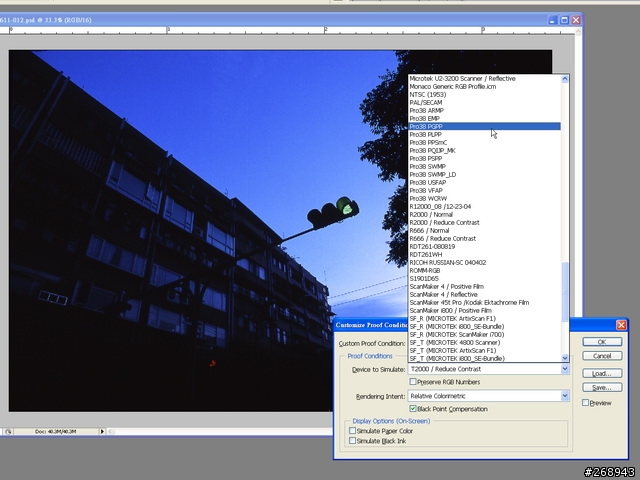Select Pro38 PSPP profile
Viewport: 640px width, 480px height.
tap(484, 158)
